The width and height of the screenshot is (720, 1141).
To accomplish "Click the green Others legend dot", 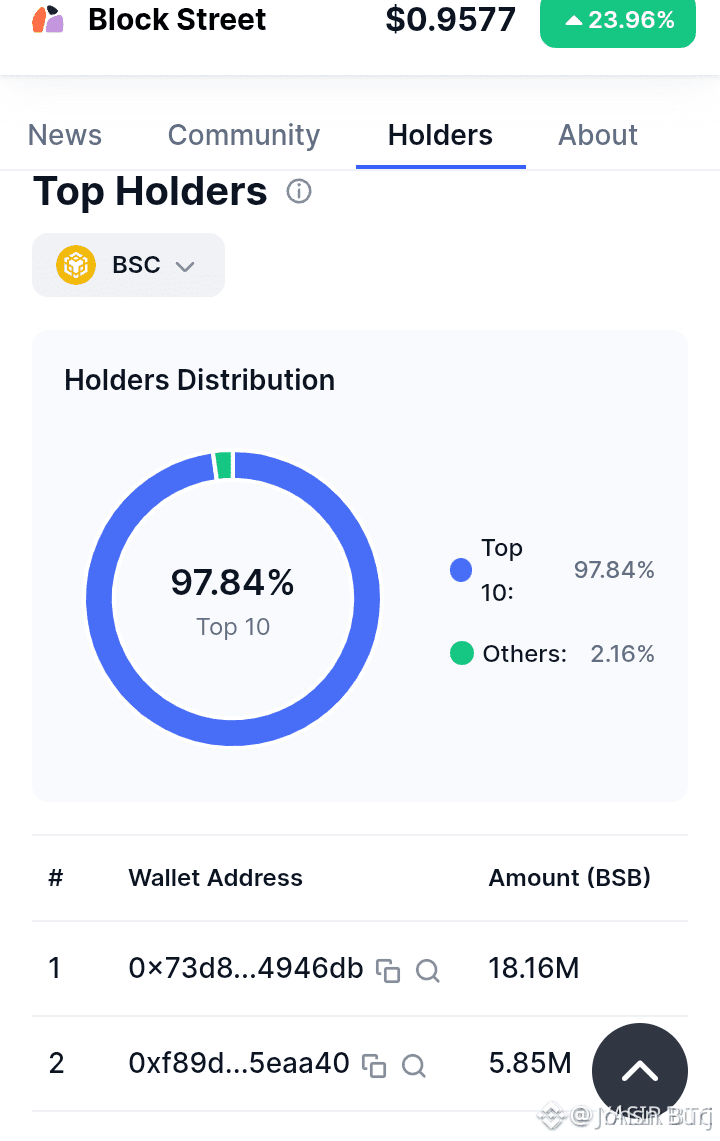I will tap(462, 653).
